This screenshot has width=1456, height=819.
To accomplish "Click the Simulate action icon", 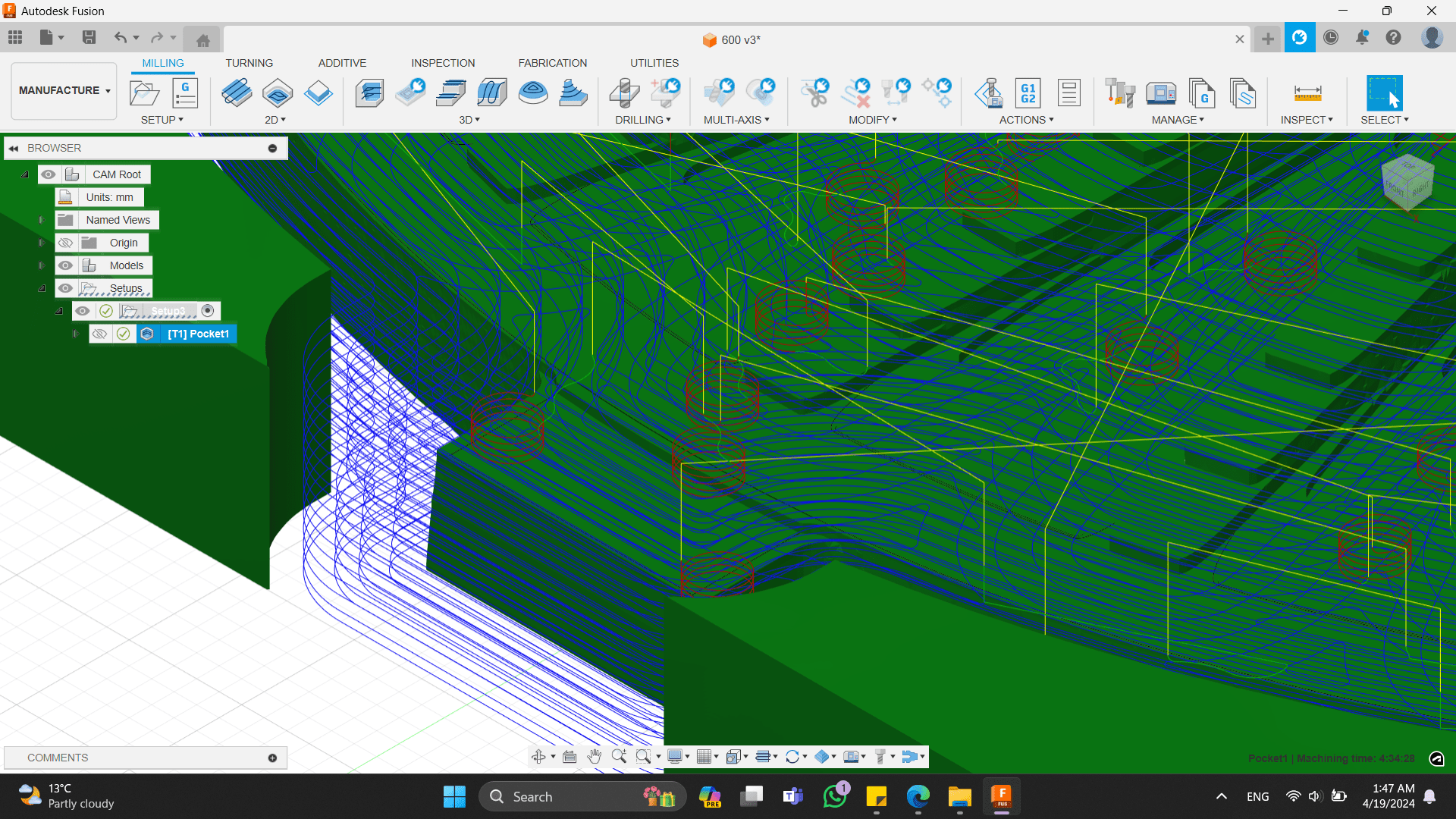I will click(x=990, y=93).
